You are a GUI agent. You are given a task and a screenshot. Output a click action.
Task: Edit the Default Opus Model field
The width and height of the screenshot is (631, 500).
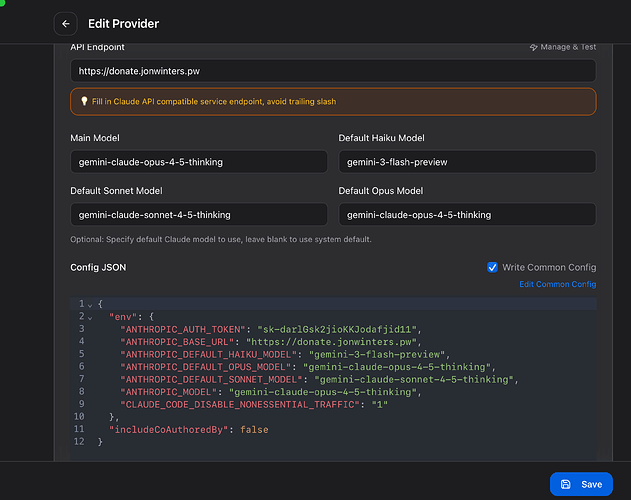pos(466,214)
